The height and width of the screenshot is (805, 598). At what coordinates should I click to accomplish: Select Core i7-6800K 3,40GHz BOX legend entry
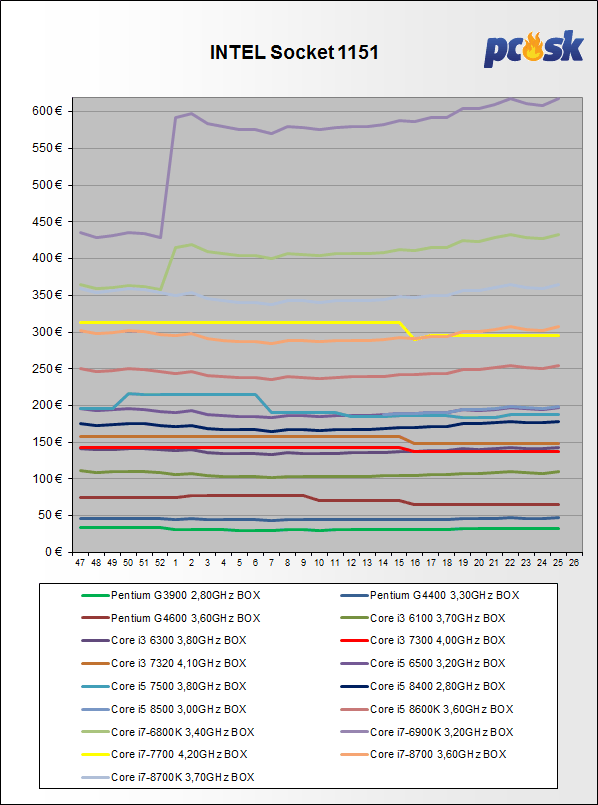[x=167, y=732]
